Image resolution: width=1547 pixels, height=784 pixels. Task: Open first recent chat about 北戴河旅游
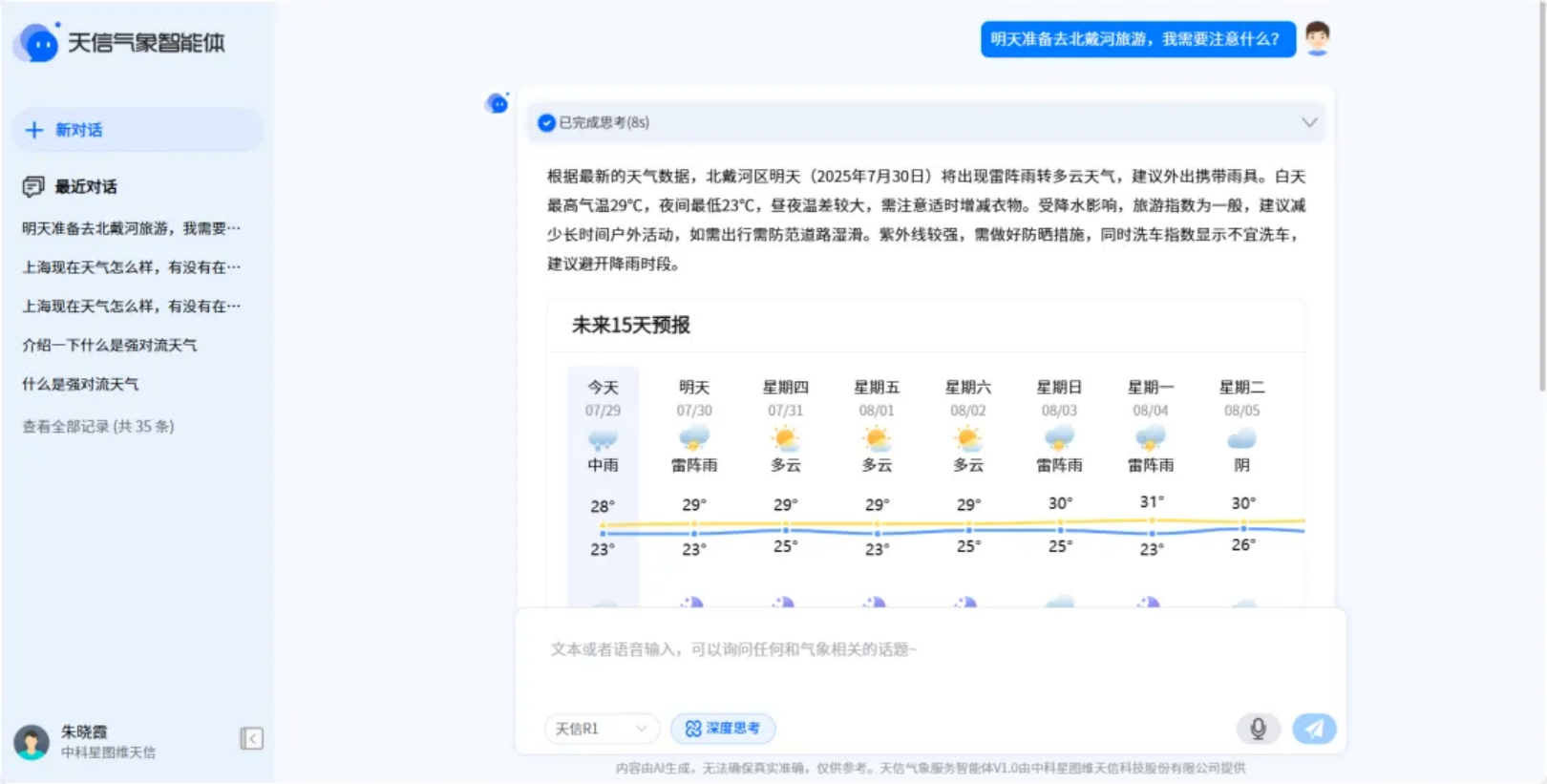pyautogui.click(x=131, y=228)
